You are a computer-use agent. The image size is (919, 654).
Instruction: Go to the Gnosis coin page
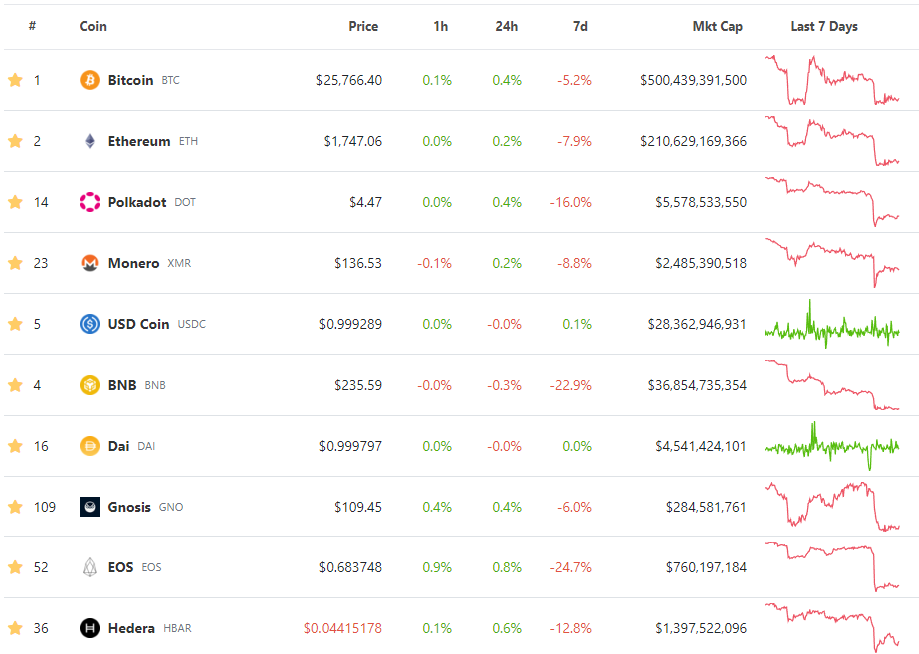tap(129, 507)
